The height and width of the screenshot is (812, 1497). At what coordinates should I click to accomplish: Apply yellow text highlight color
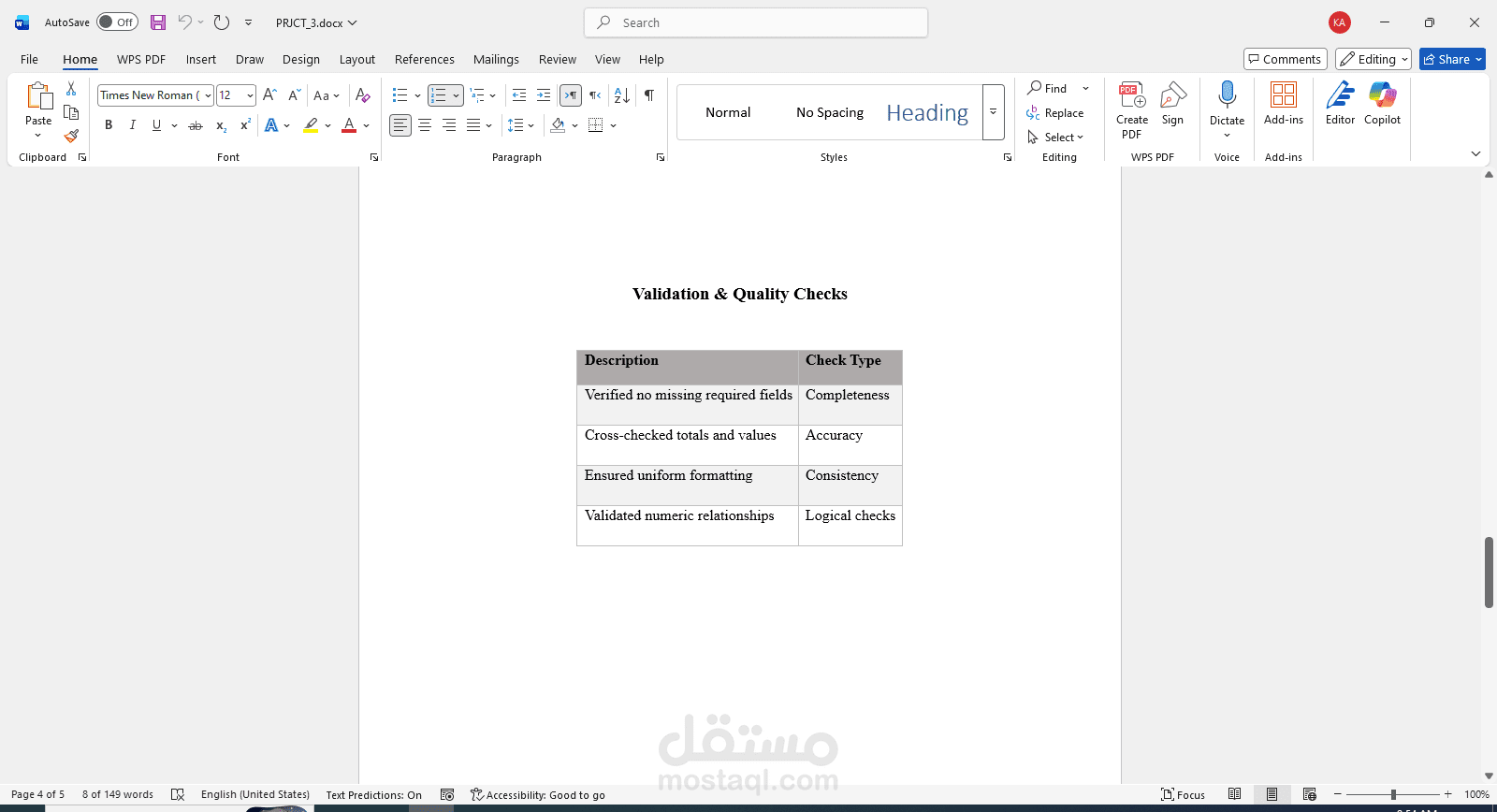[x=311, y=125]
